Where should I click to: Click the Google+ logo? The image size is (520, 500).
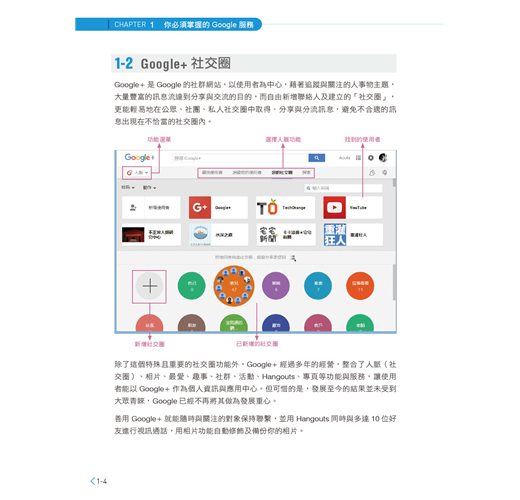139,157
